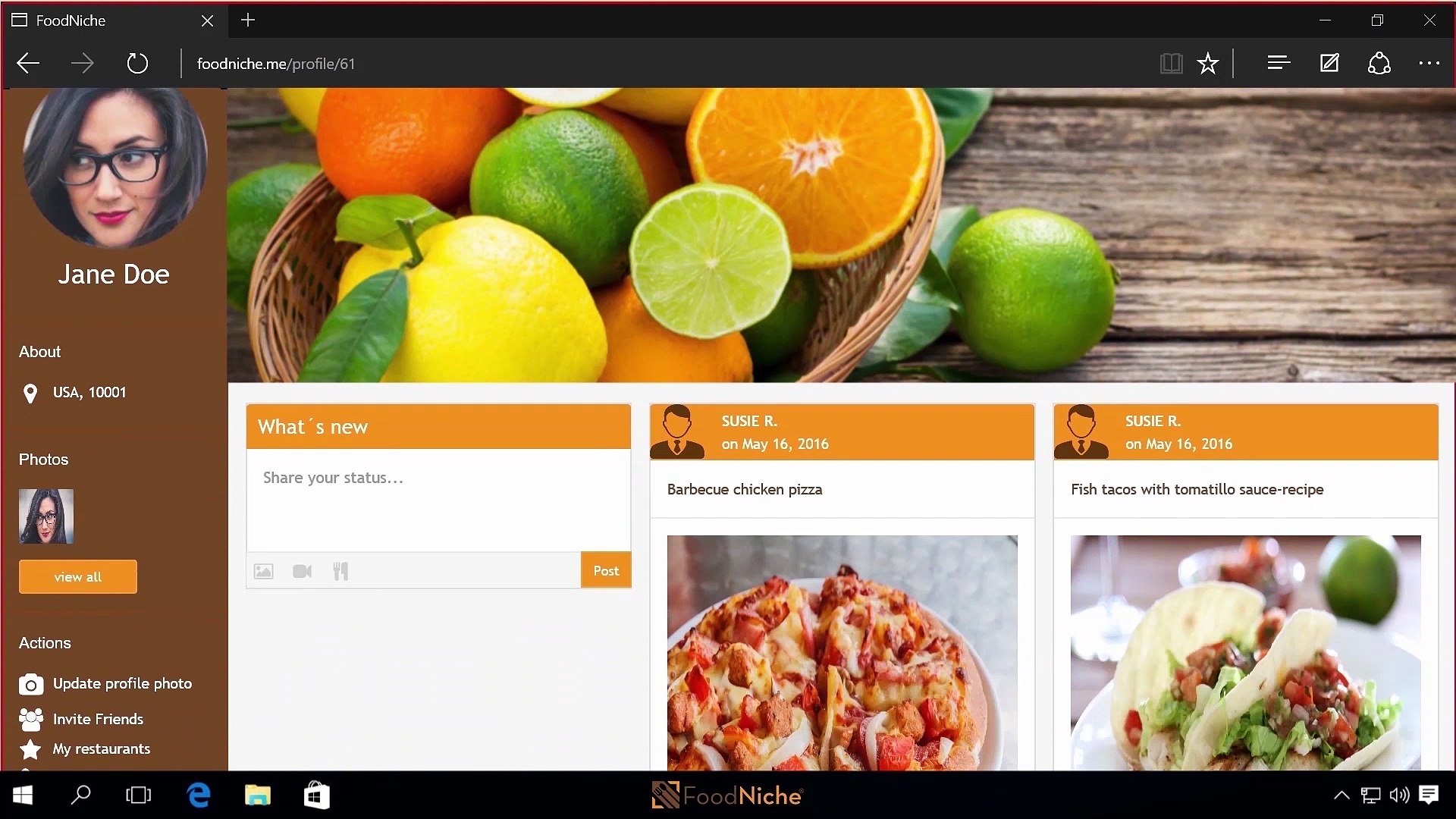Click the video camera icon in status box
The height and width of the screenshot is (819, 1456).
click(302, 571)
